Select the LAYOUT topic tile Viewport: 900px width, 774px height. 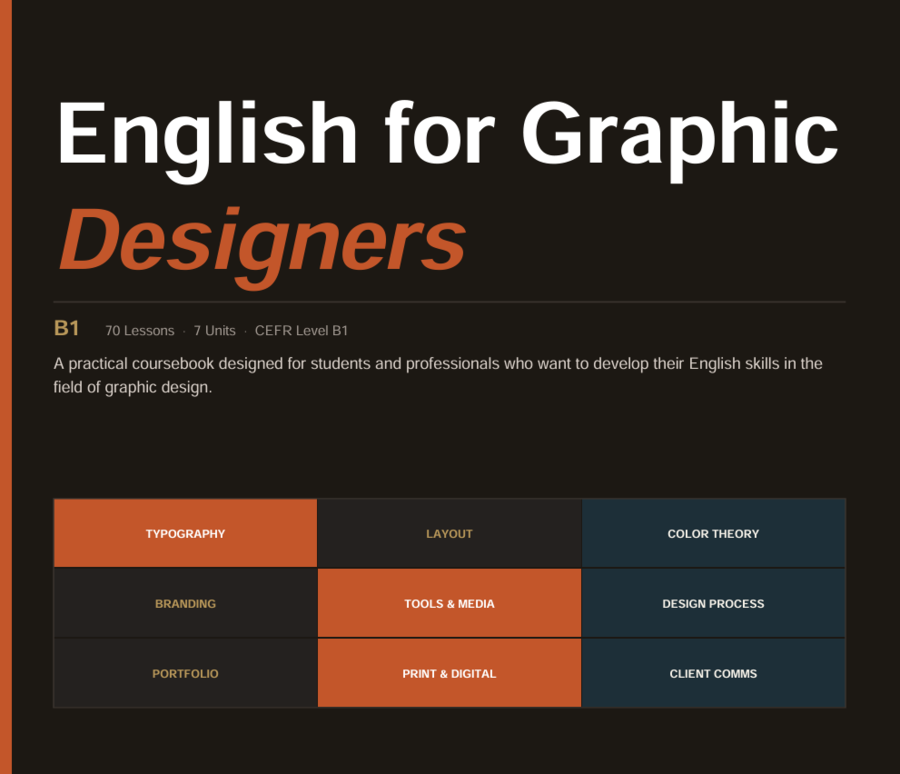pos(449,533)
